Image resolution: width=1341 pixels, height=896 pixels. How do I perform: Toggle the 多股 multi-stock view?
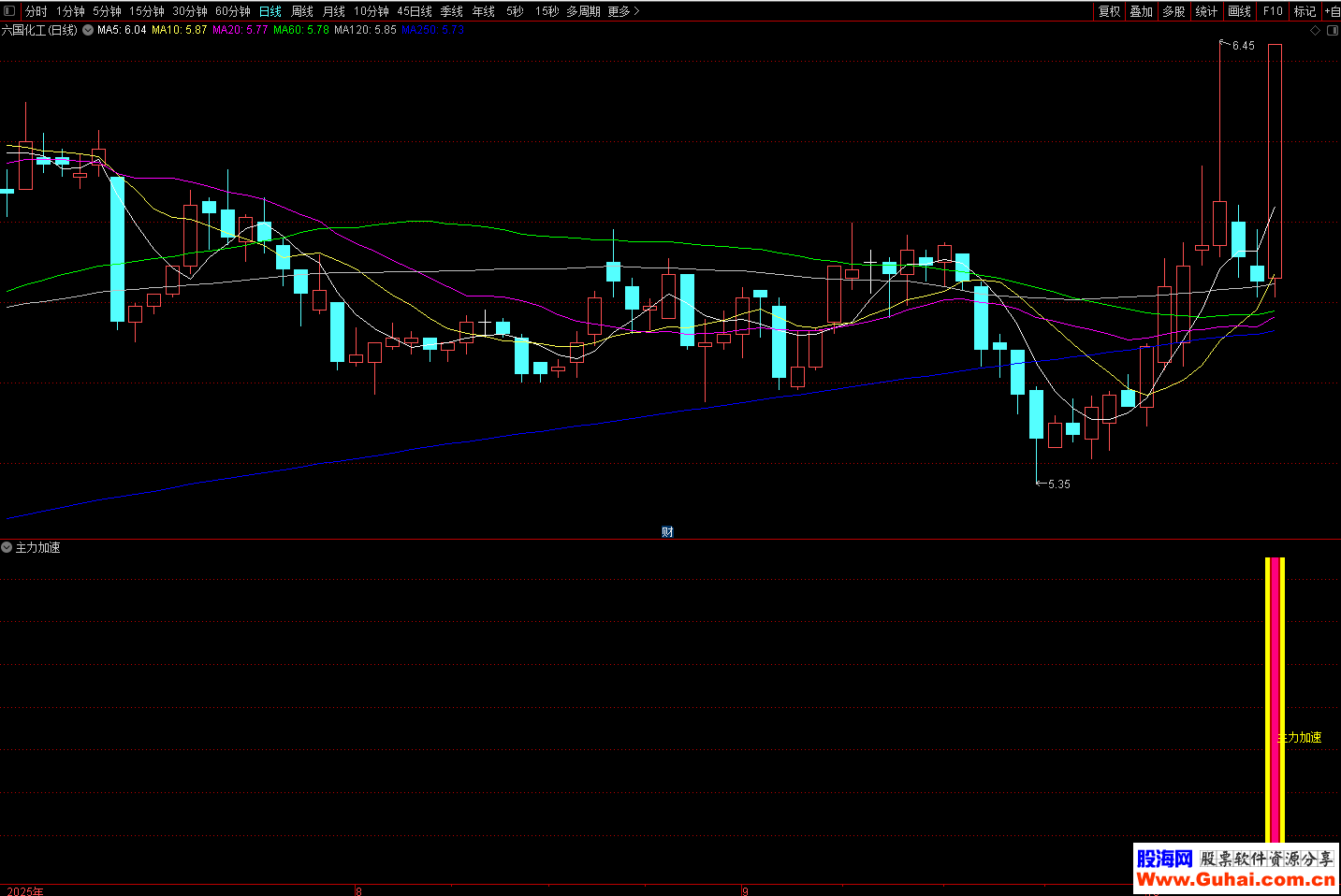point(1173,11)
